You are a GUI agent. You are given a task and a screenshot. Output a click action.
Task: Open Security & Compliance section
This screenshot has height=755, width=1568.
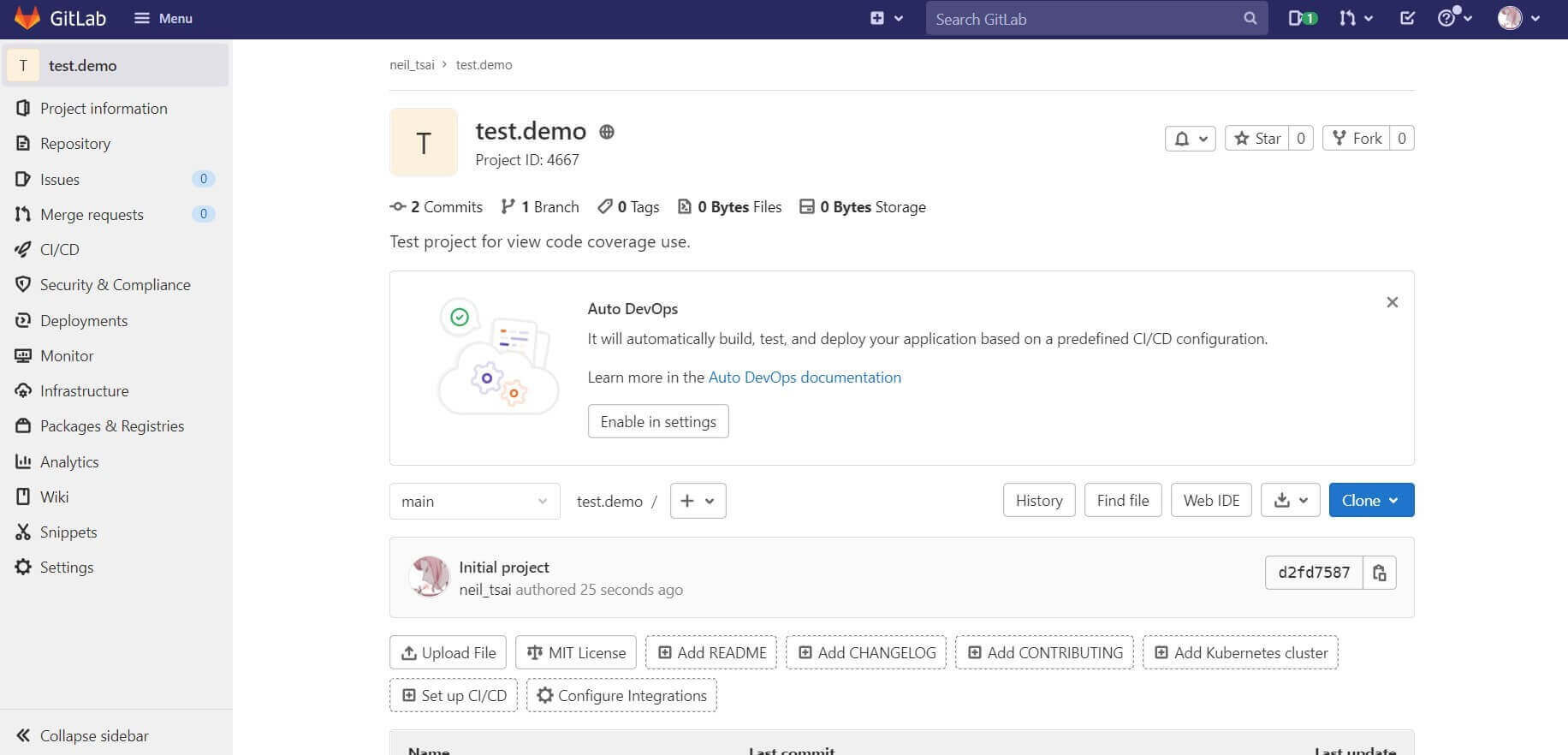(116, 285)
